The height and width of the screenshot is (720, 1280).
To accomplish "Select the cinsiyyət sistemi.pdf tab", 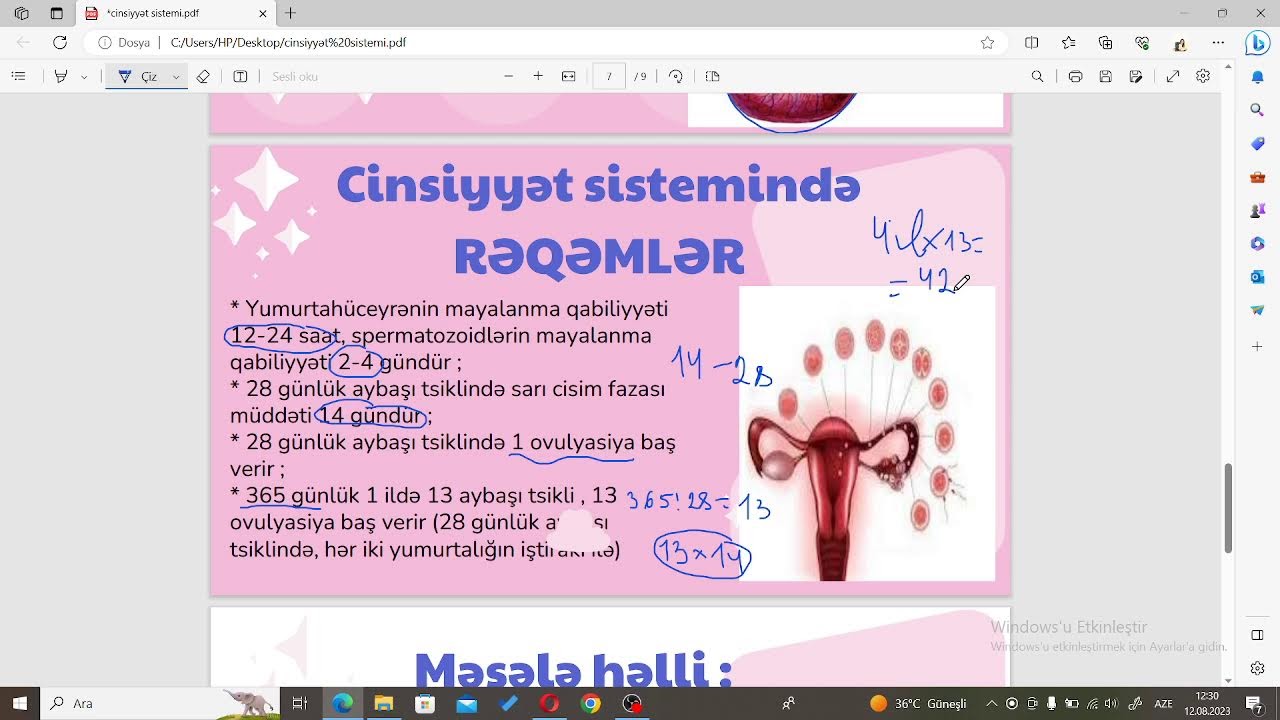I will 176,13.
